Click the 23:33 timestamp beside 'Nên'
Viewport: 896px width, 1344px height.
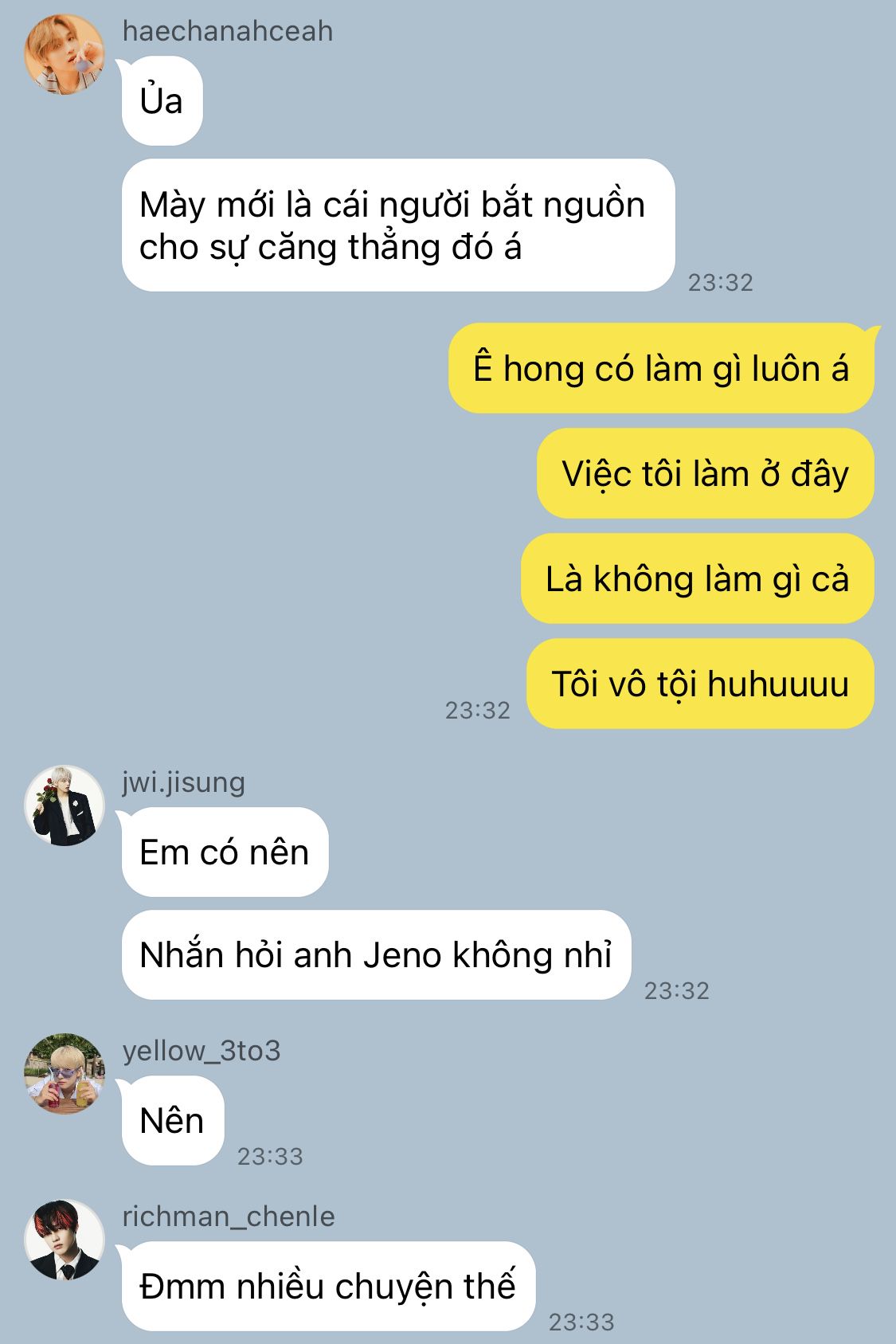click(270, 1156)
